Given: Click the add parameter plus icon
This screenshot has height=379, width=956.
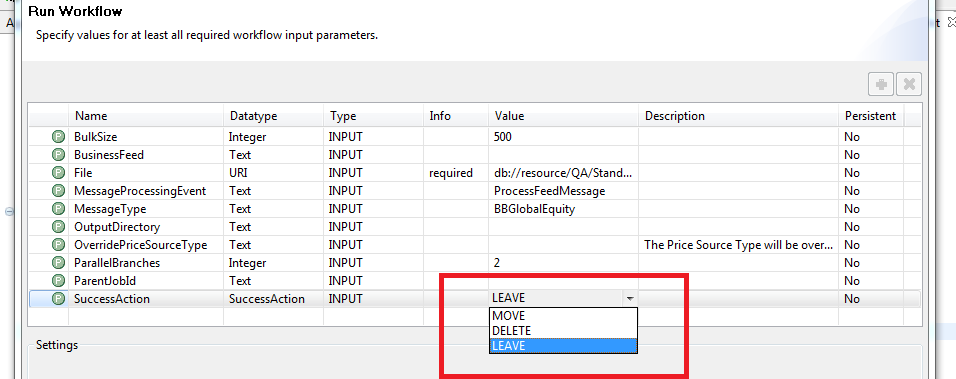Looking at the screenshot, I should [880, 85].
